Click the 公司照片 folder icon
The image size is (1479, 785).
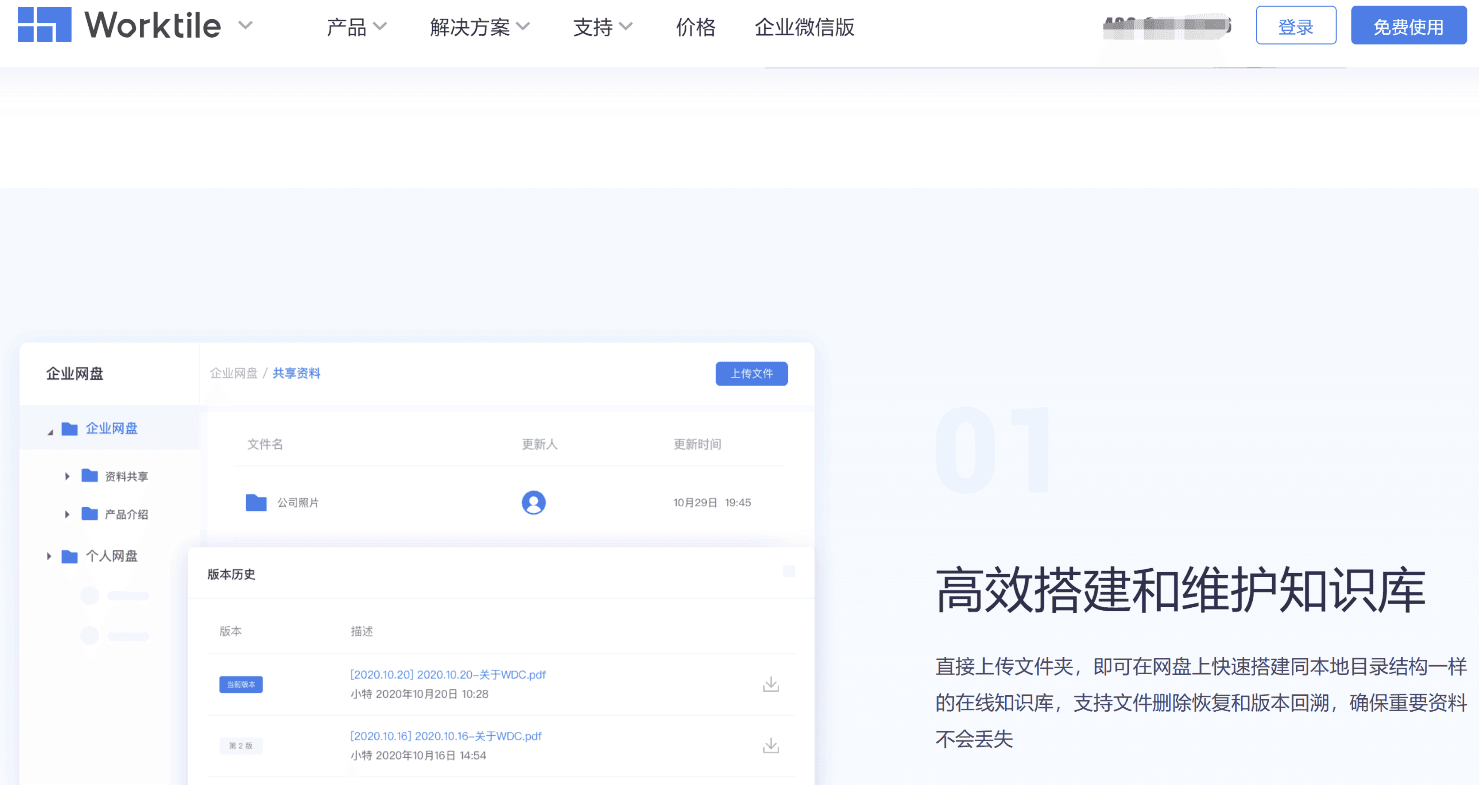coord(257,502)
